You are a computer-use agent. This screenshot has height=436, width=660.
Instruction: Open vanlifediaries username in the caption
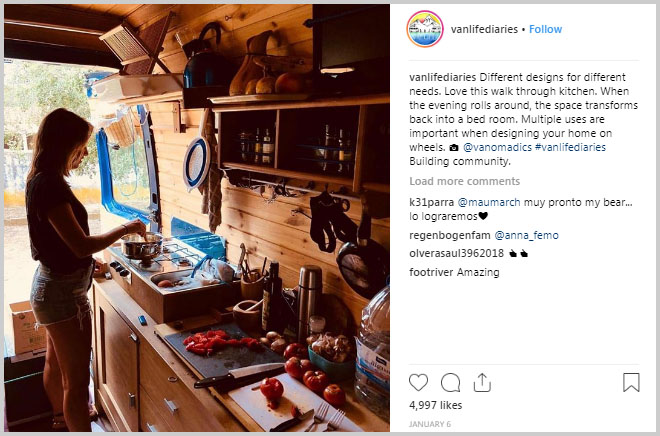click(442, 77)
